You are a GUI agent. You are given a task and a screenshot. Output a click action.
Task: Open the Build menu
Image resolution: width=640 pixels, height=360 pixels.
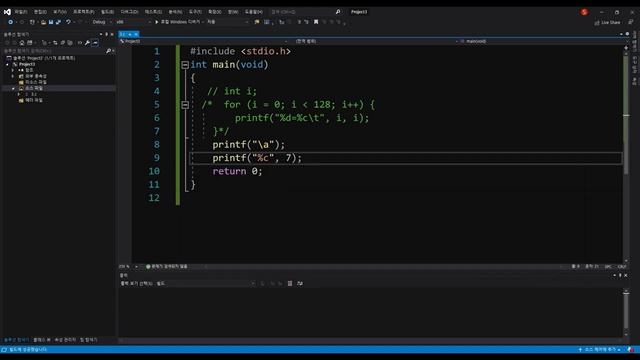pyautogui.click(x=107, y=12)
